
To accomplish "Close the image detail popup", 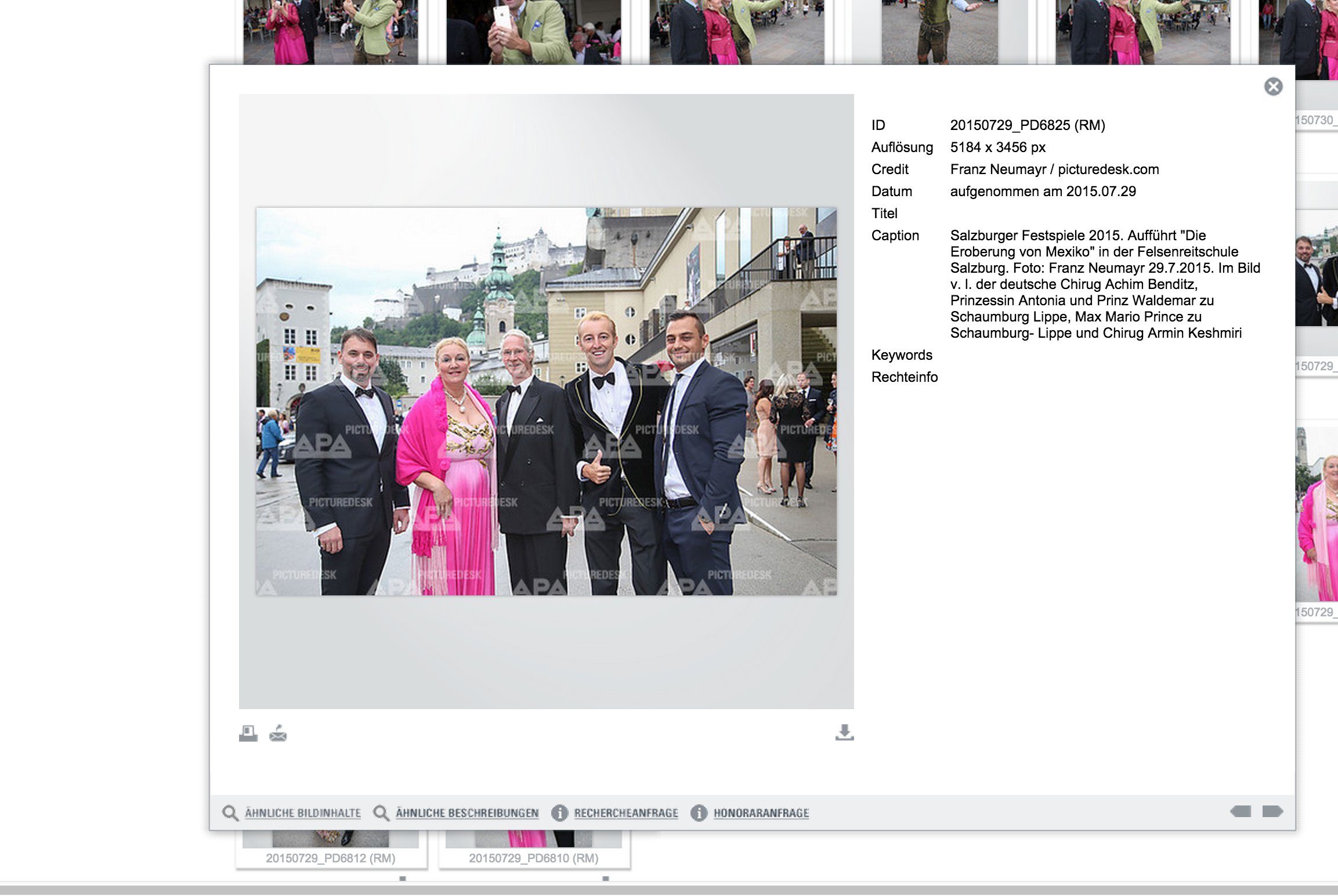I will pos(1273,86).
